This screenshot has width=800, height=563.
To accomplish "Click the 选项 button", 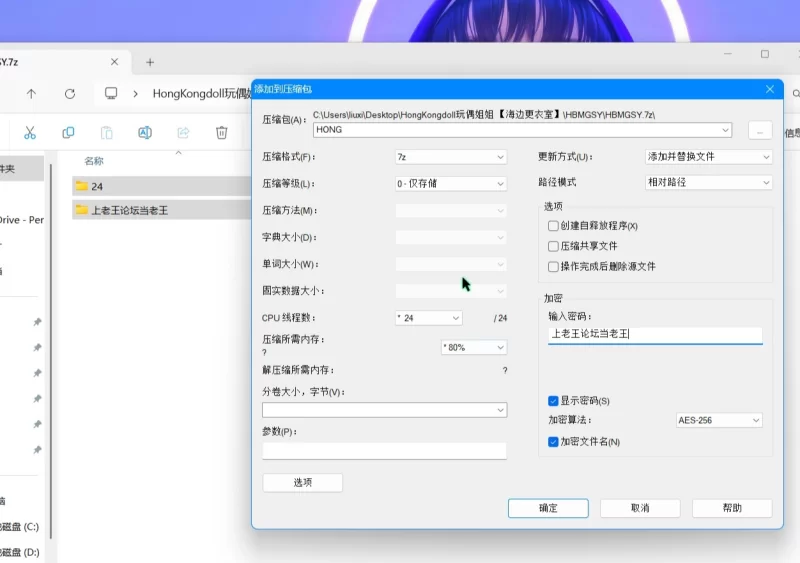I will 303,482.
